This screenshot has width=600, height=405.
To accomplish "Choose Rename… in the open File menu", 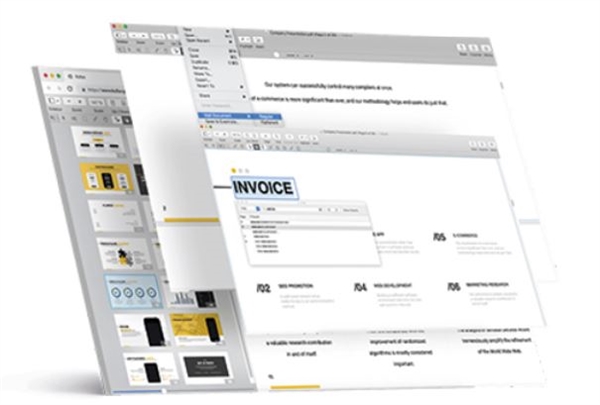I will pyautogui.click(x=201, y=68).
